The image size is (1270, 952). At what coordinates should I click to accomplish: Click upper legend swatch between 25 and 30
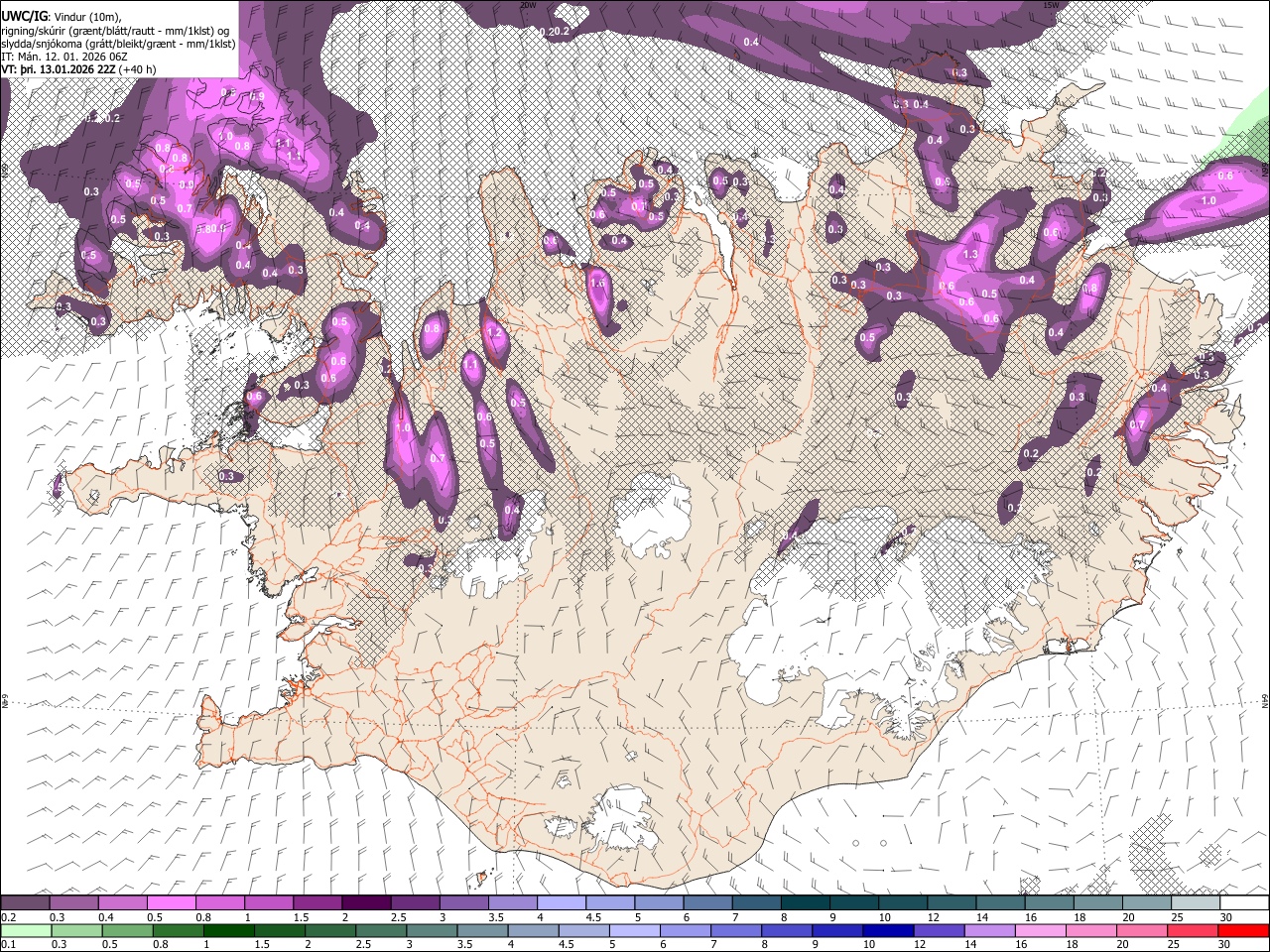pos(1195,903)
